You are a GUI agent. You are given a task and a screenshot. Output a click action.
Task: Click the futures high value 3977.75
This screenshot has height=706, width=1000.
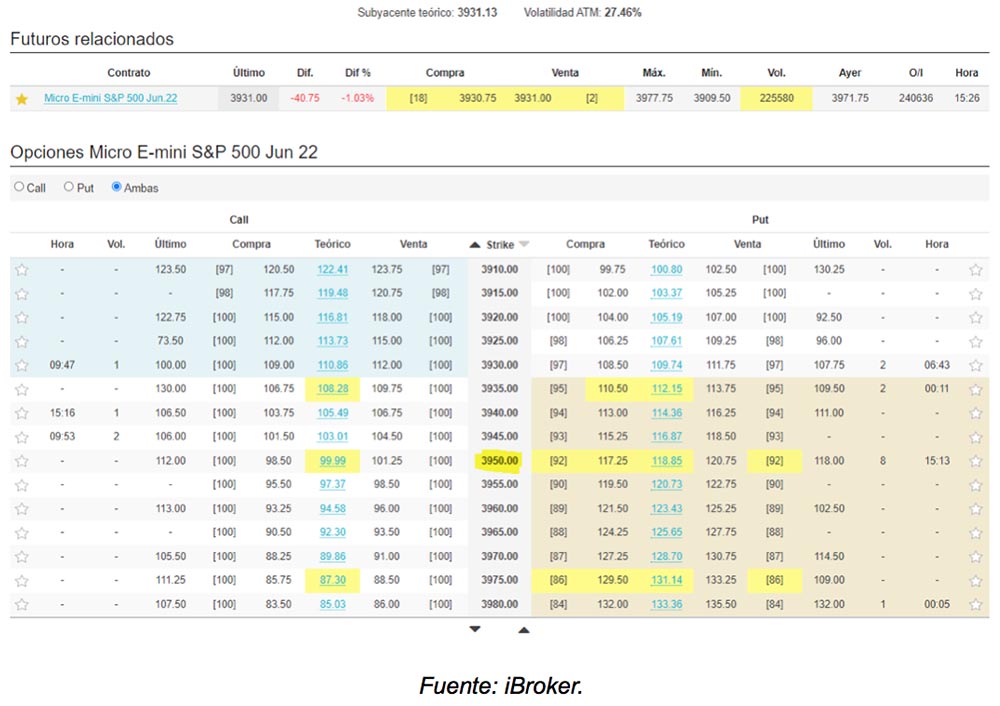(x=654, y=98)
